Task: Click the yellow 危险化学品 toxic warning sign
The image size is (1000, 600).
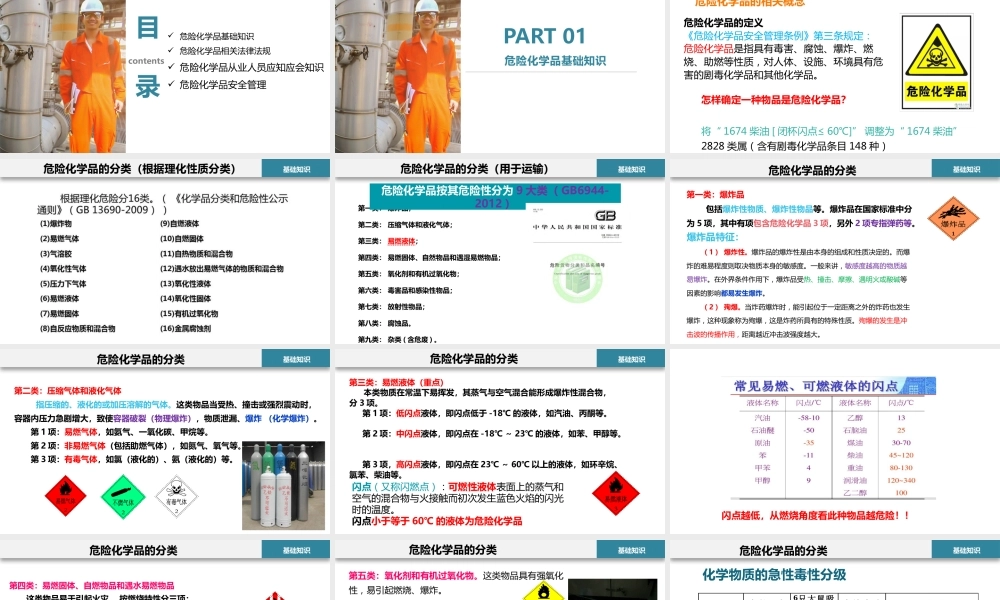Action: pos(936,62)
